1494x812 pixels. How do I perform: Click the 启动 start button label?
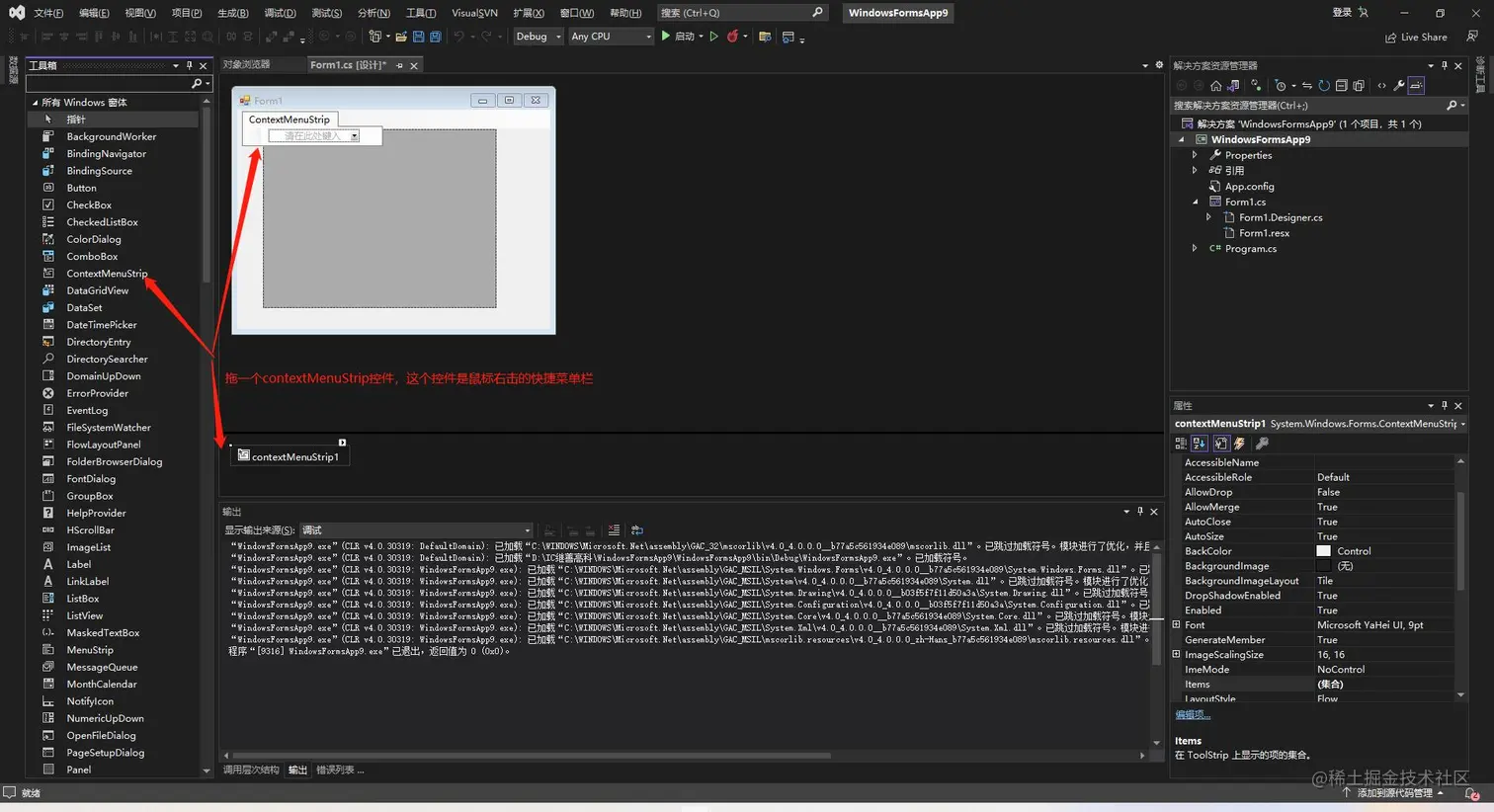[x=684, y=37]
